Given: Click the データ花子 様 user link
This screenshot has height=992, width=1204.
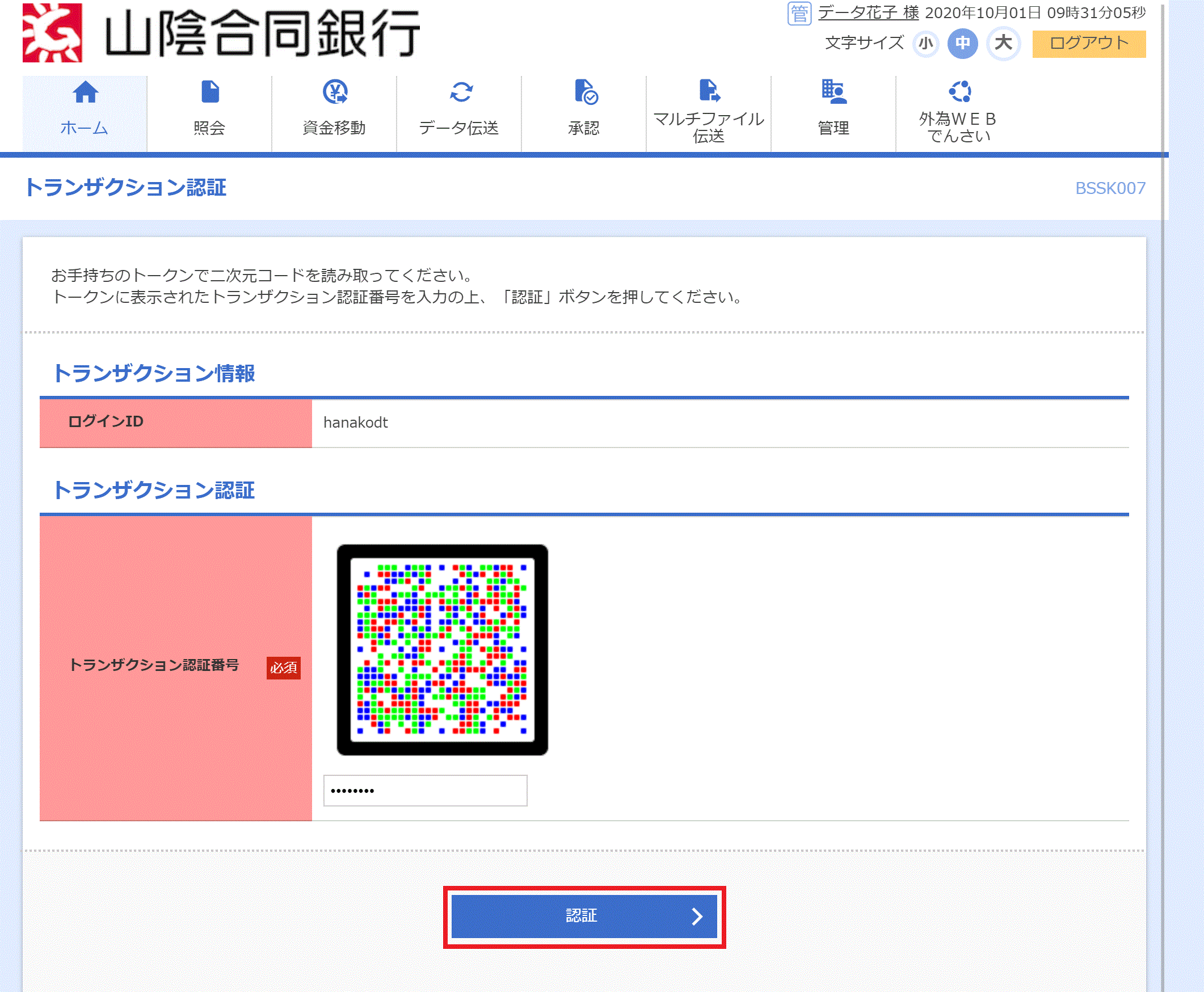Looking at the screenshot, I should [x=869, y=12].
